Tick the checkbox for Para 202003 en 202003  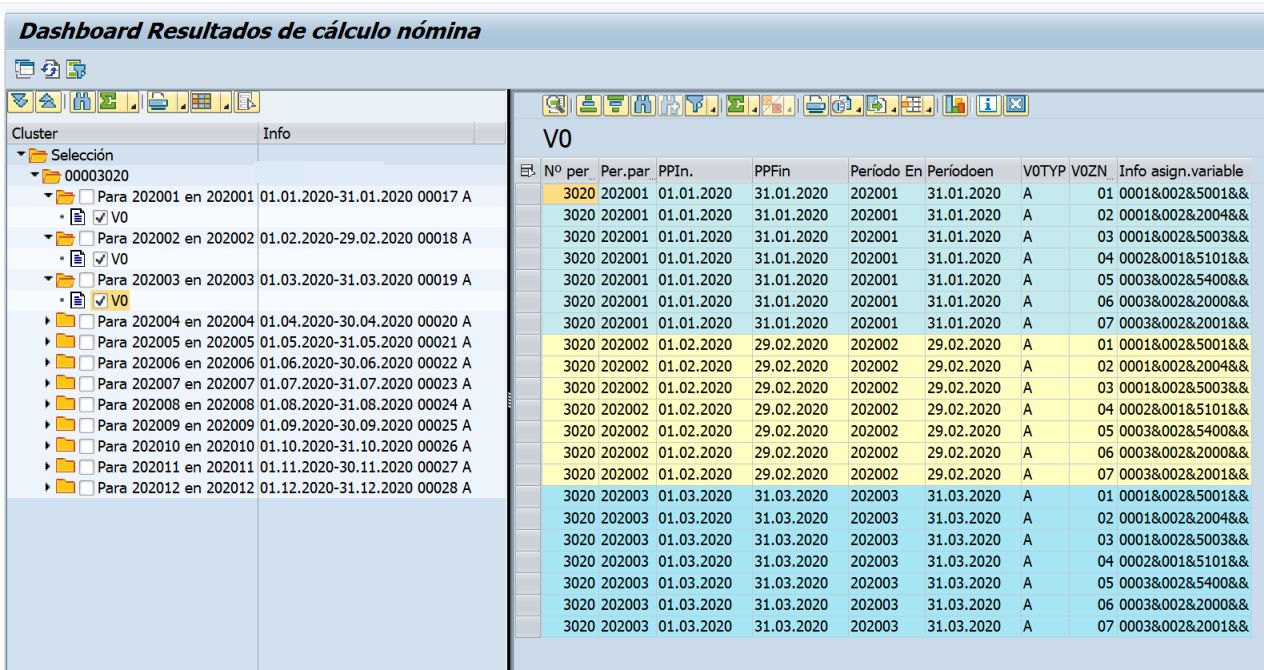pos(87,278)
